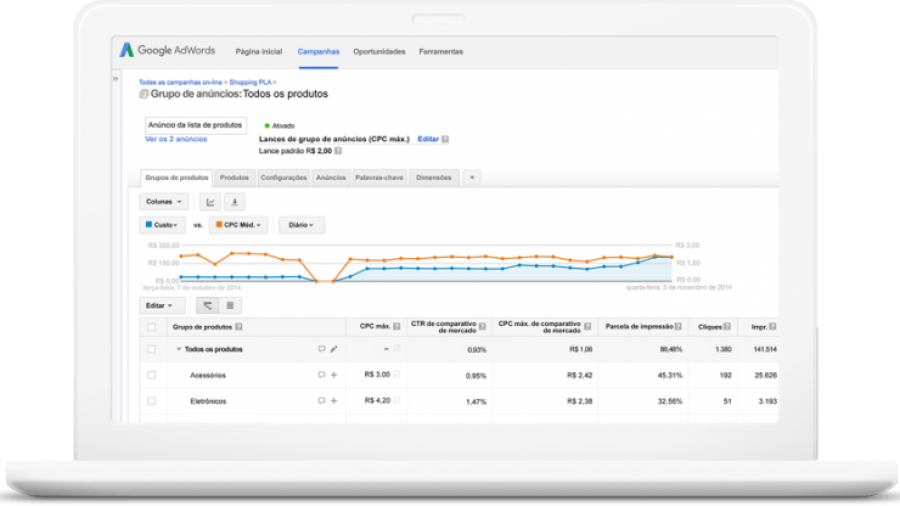This screenshot has height=506, width=900.
Task: Expand the left sidebar chevron
Action: 115,79
